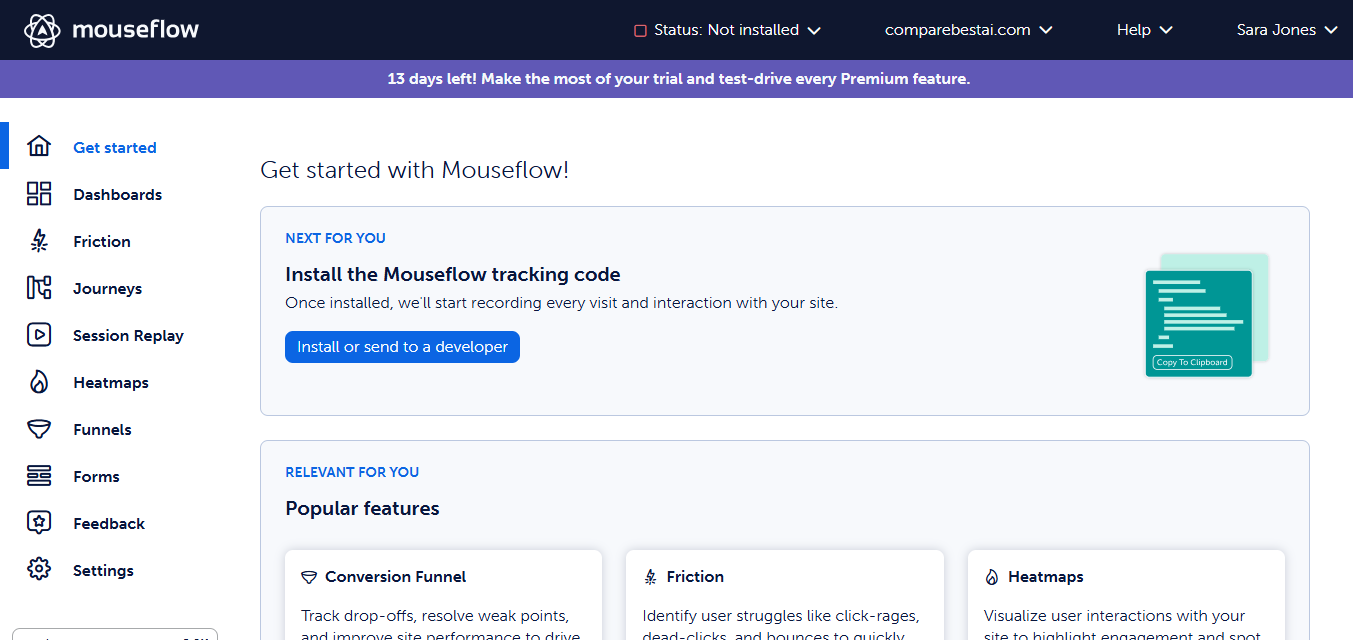Click Install the Mouseflow tracking code heading
1353x640 pixels.
[x=453, y=275]
